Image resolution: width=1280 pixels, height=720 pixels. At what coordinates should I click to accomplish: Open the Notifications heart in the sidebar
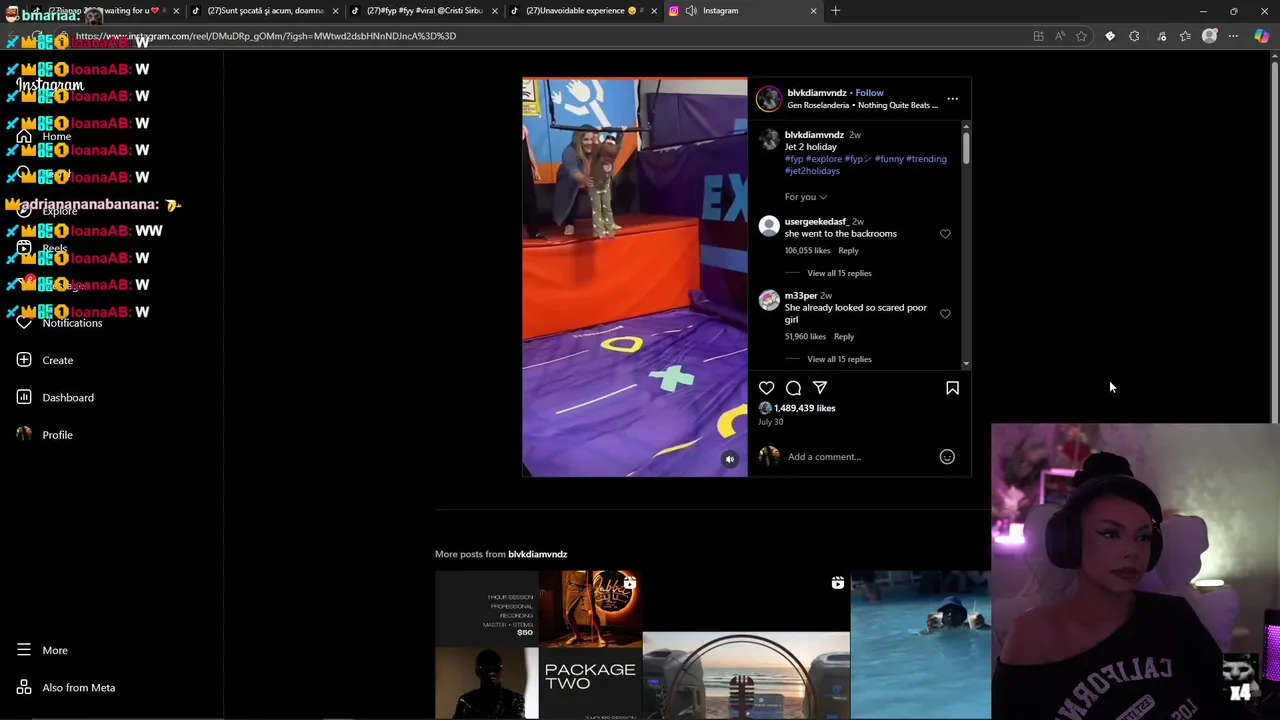24,323
